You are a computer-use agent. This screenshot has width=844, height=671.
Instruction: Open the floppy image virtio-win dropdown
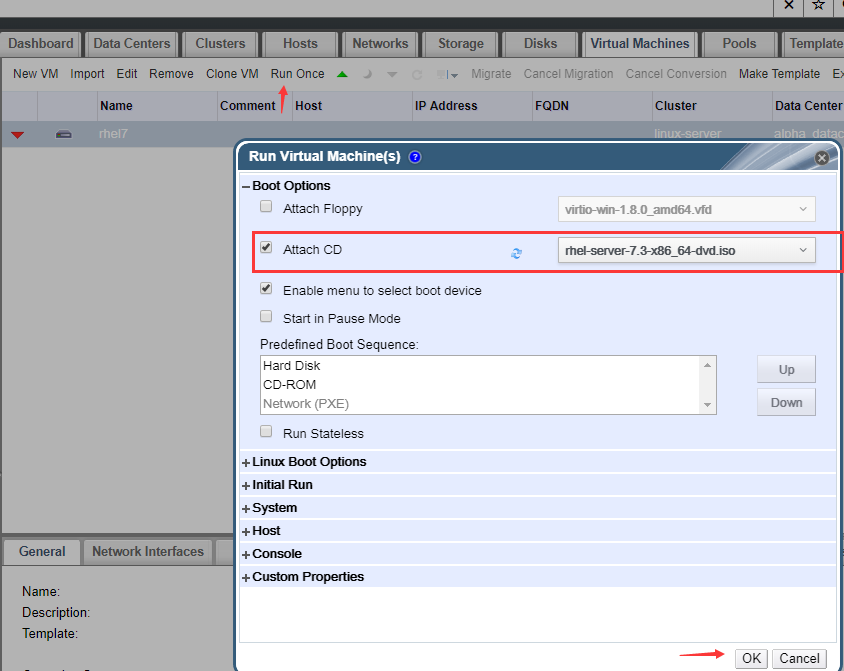click(x=686, y=209)
